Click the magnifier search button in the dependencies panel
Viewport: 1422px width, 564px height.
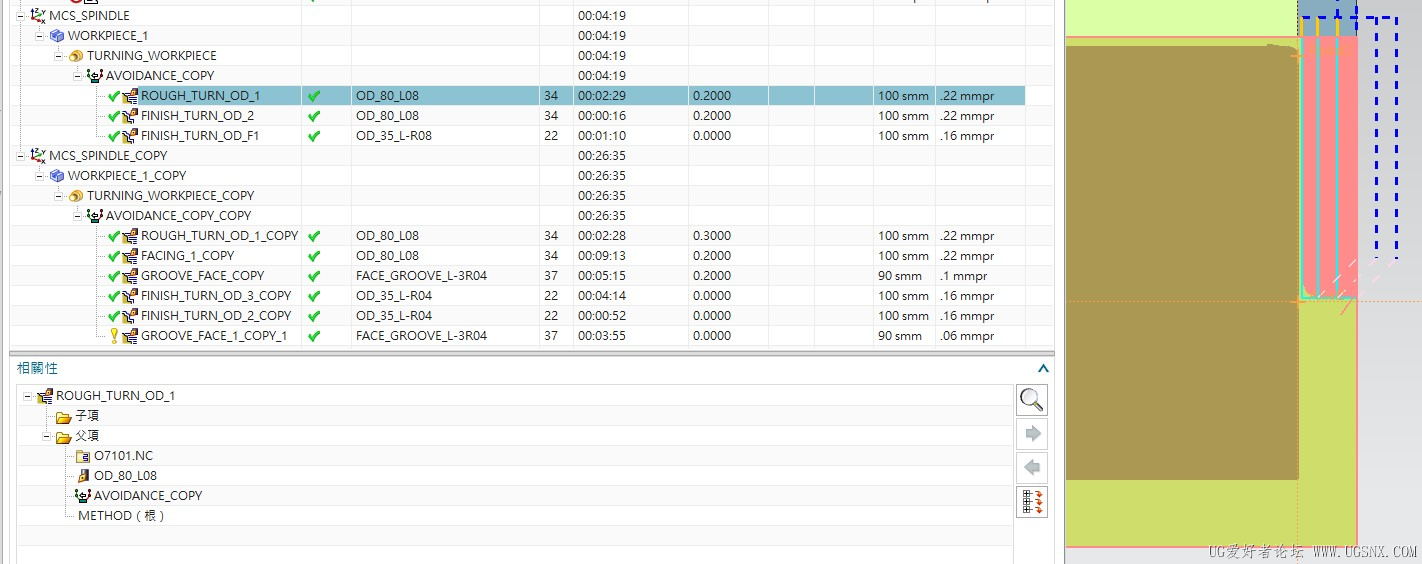pos(1032,399)
